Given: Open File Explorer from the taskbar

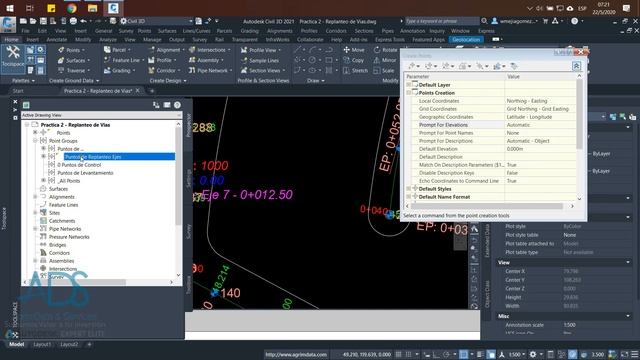Looking at the screenshot, I should pos(93,8).
